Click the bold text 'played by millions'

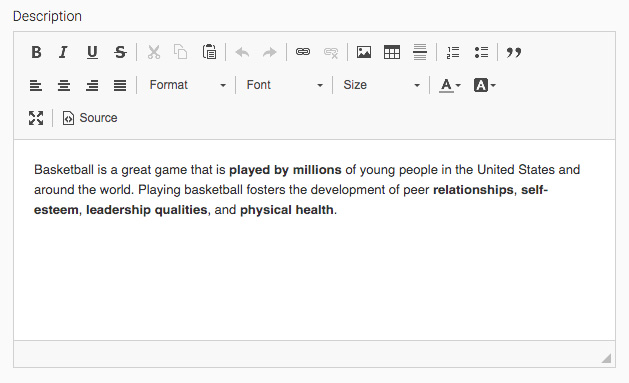(285, 170)
